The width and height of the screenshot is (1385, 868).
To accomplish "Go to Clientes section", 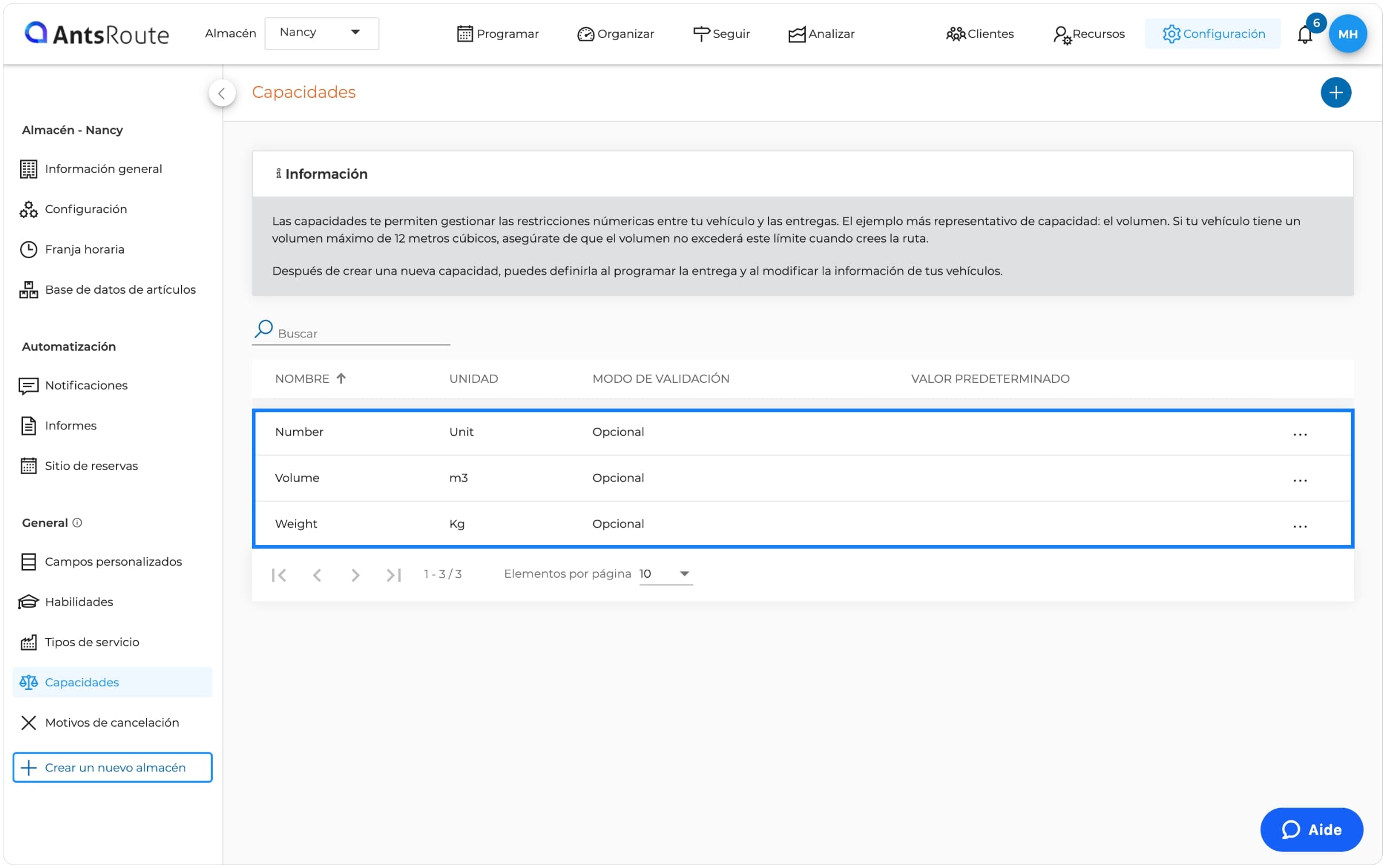I will (980, 34).
